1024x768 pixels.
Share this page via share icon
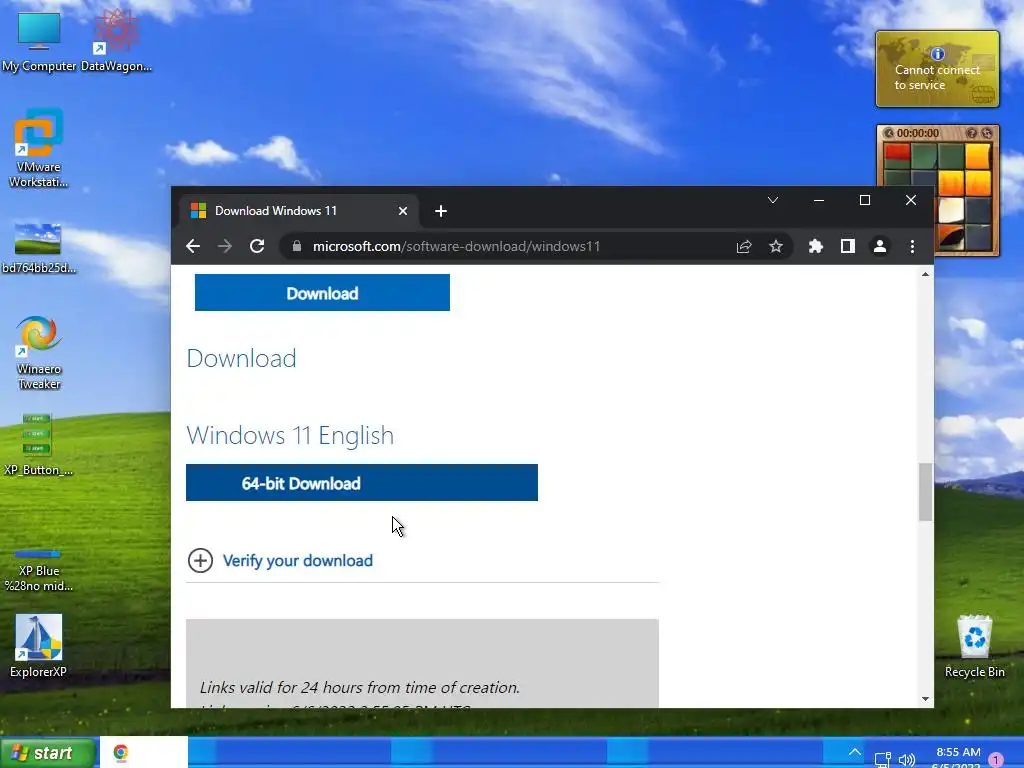pos(744,246)
